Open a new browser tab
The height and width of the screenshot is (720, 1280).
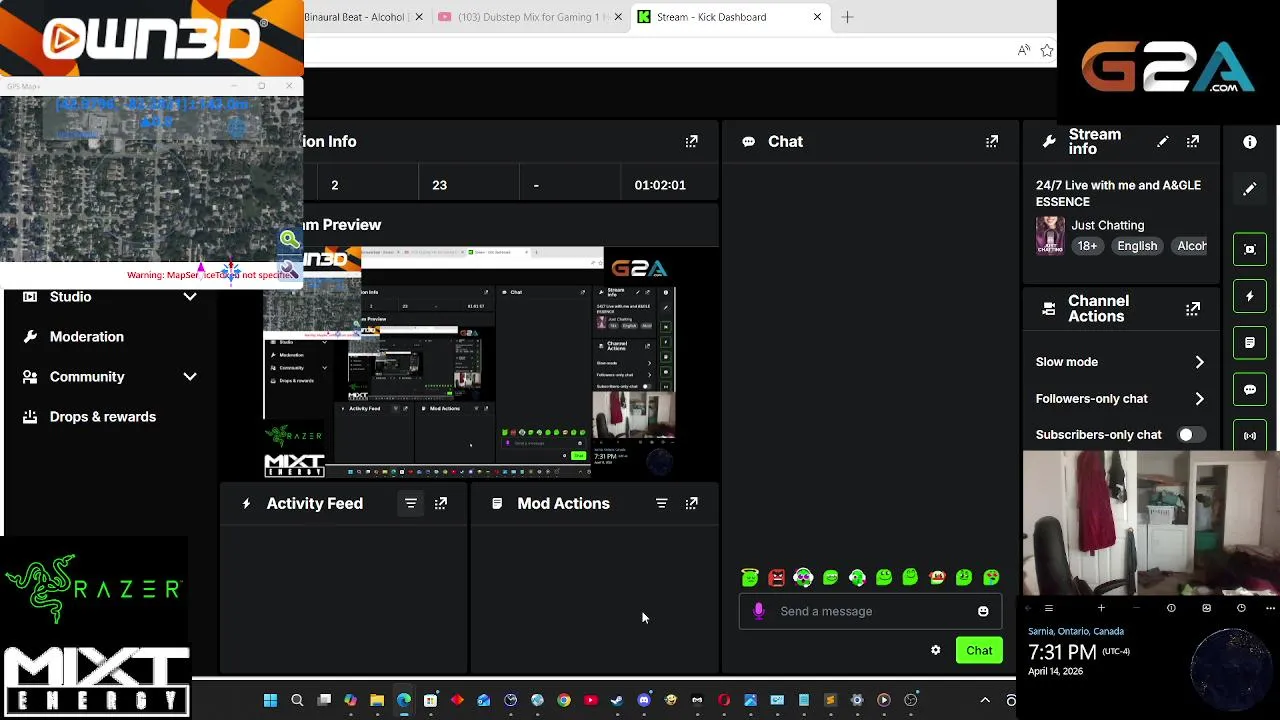coord(847,17)
